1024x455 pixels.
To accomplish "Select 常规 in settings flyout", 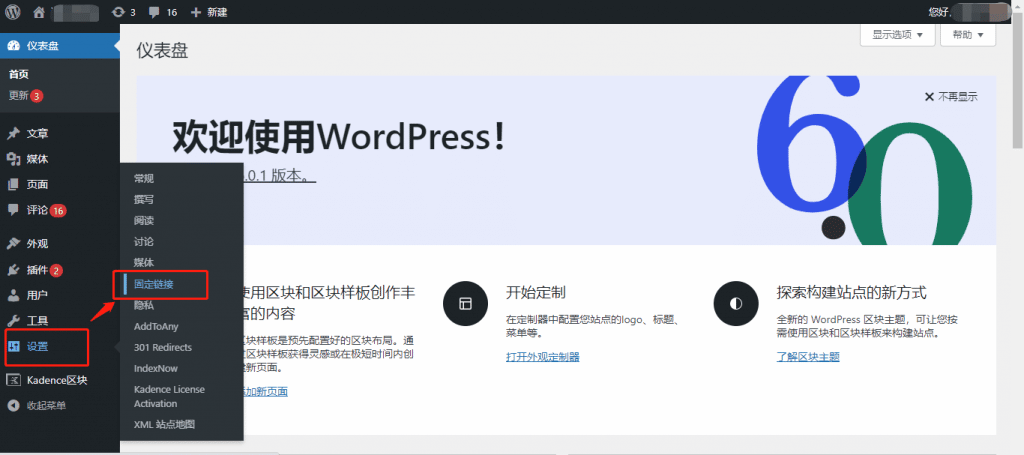I will click(x=144, y=179).
